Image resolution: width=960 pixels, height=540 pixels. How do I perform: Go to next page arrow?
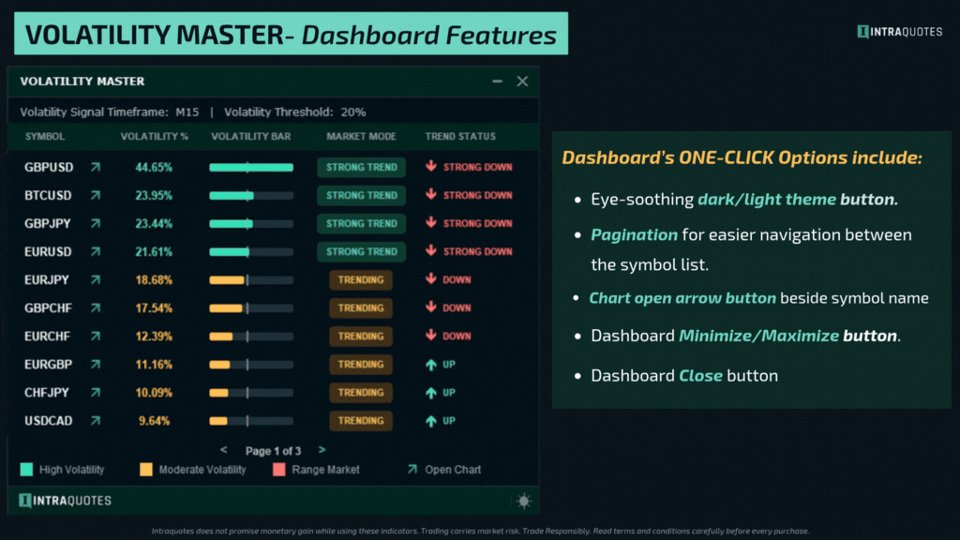click(x=322, y=450)
